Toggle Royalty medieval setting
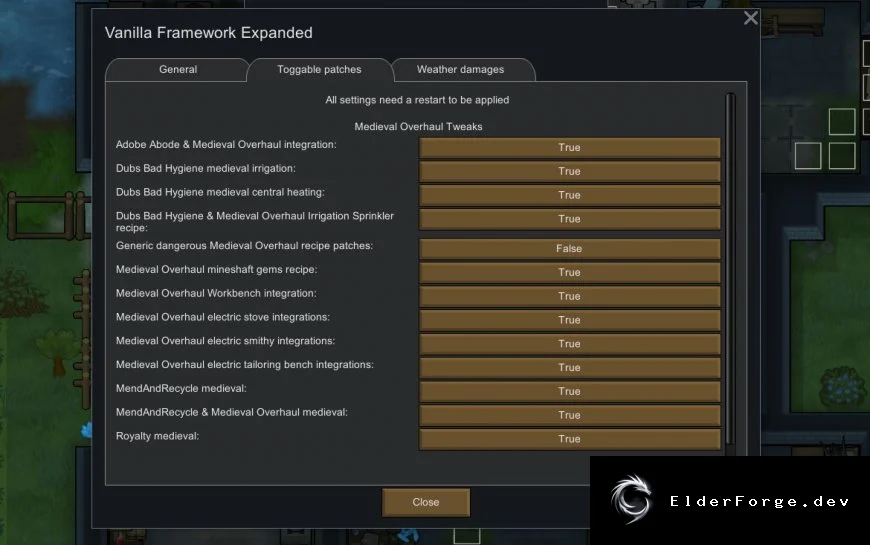 click(569, 440)
